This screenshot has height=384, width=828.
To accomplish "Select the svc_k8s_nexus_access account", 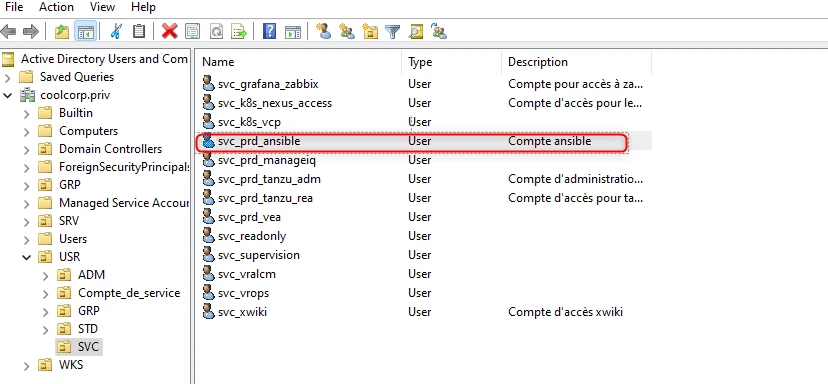I will [x=275, y=102].
